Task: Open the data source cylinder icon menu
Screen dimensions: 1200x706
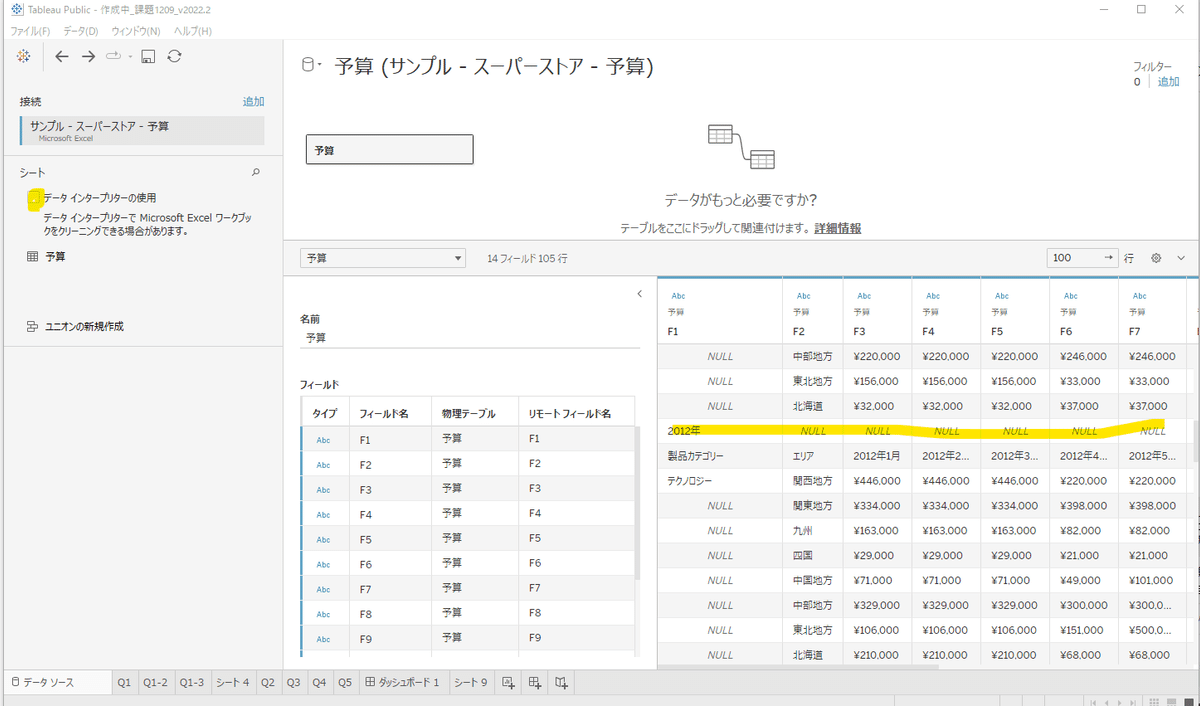Action: click(x=308, y=66)
